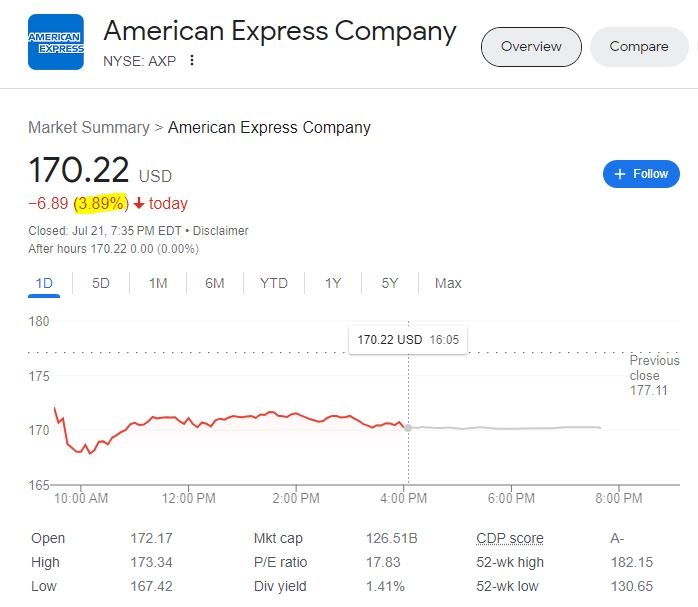Switch chart to YTD range
Viewport: 698px width, 607px height.
click(274, 283)
